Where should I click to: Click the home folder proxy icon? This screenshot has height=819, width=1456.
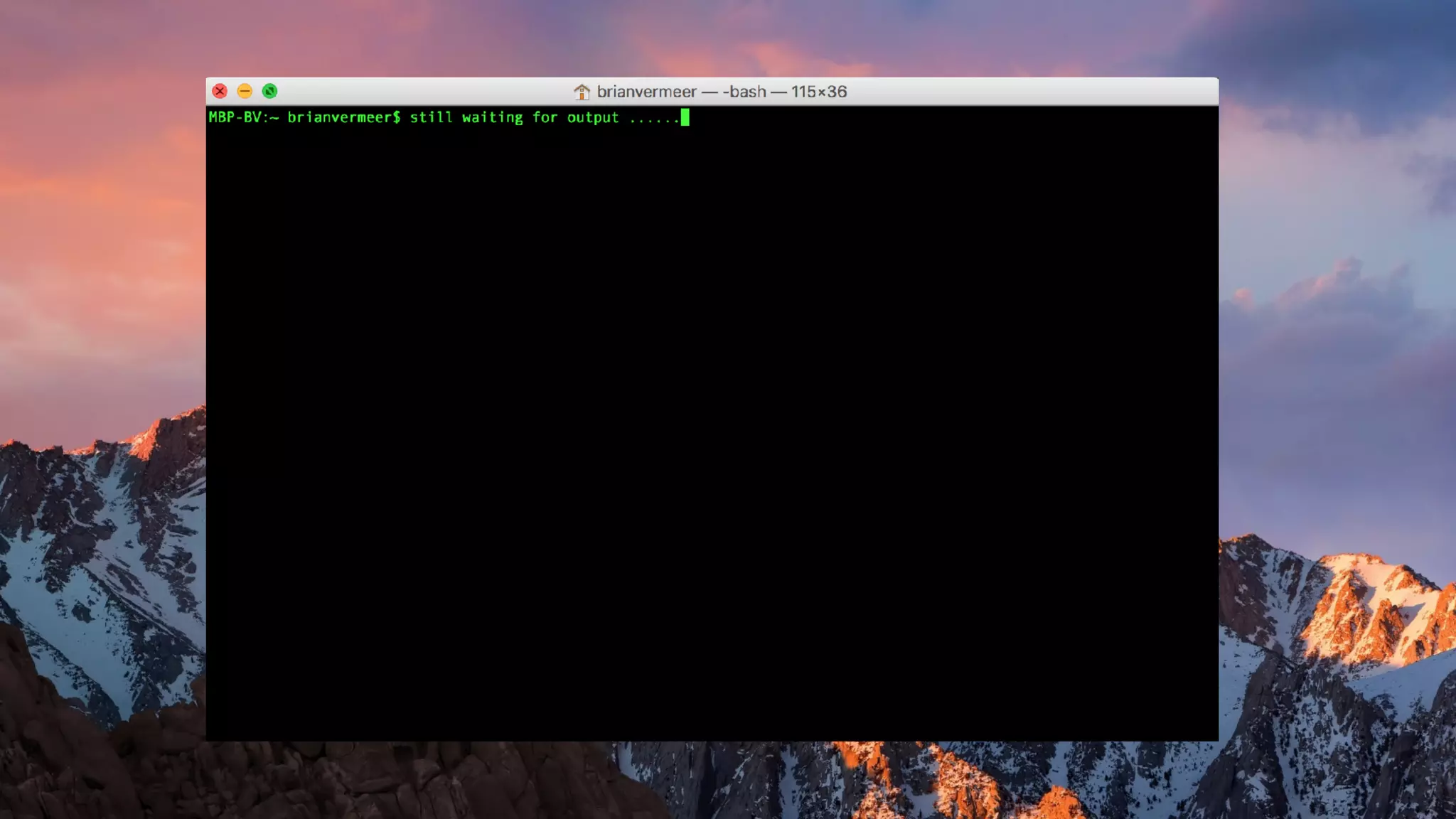[x=582, y=92]
